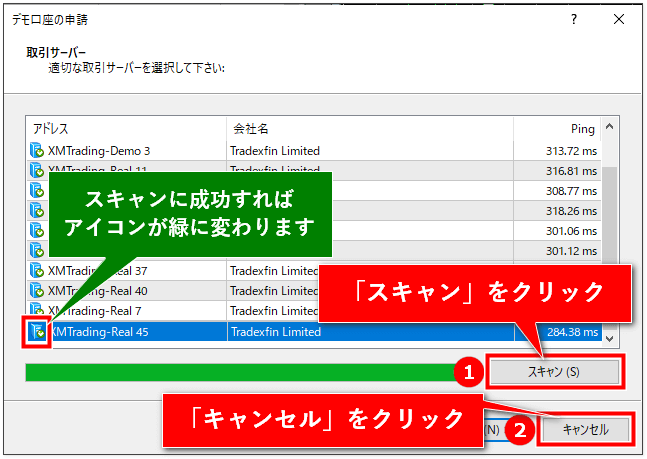This screenshot has height=459, width=647.
Task: Click the server icon next to XMTrading-Real 37
Action: click(x=37, y=271)
